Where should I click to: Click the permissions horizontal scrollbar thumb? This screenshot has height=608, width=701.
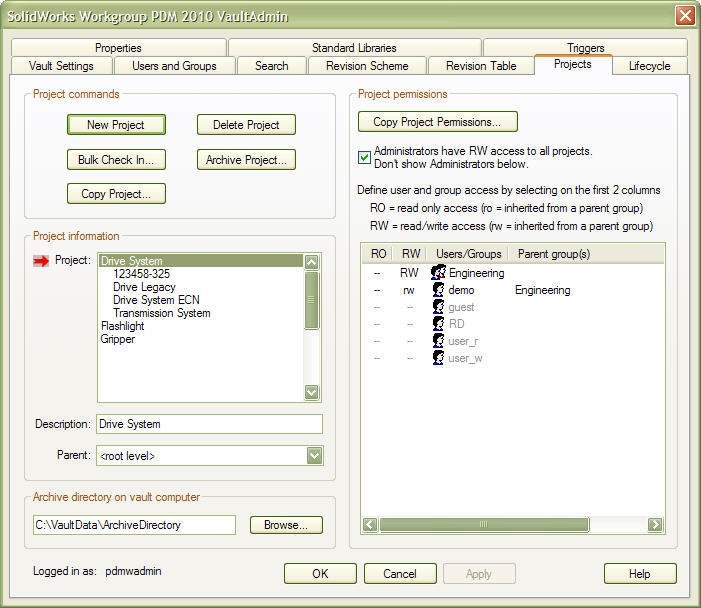(x=484, y=524)
